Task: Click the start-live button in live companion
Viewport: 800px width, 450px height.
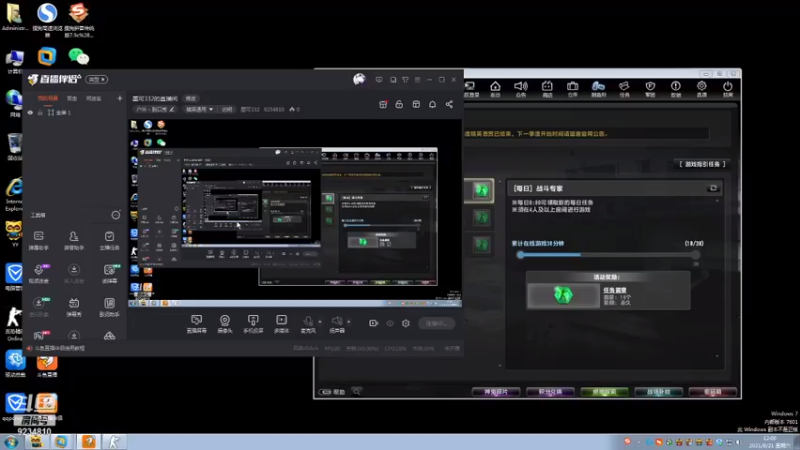Action: click(x=436, y=323)
